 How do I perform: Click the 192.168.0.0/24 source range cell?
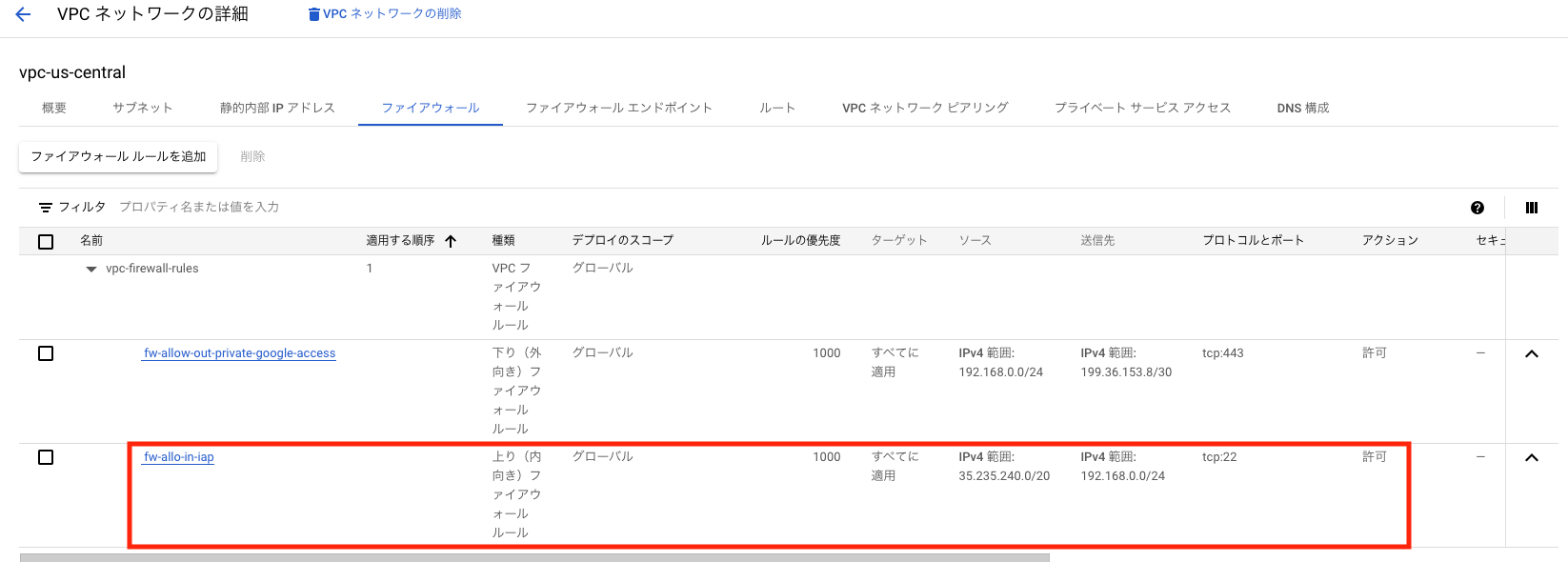click(1001, 372)
